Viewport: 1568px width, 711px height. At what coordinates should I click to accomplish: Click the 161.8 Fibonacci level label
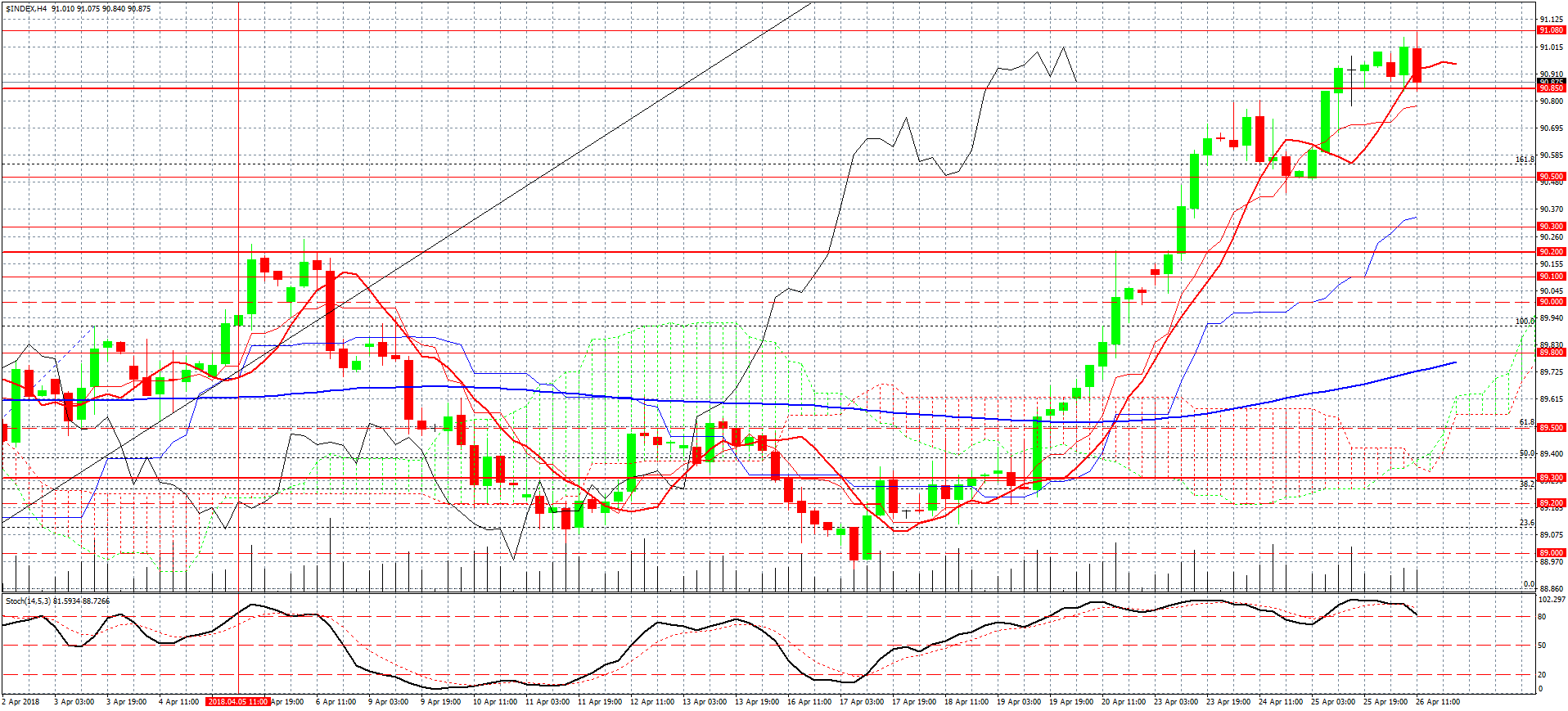tap(1525, 160)
